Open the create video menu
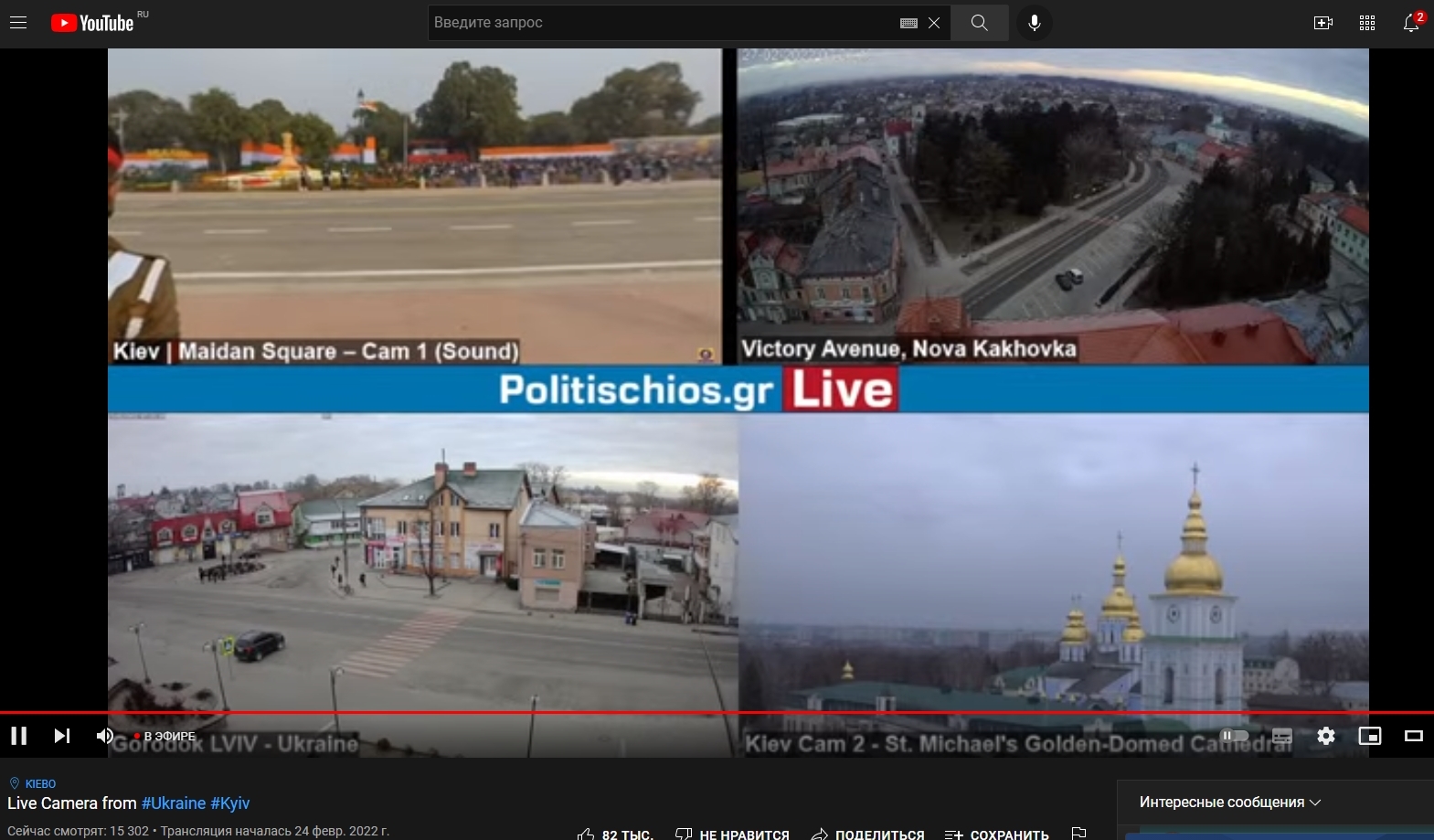Screen dimensions: 1434x840 click(1323, 23)
